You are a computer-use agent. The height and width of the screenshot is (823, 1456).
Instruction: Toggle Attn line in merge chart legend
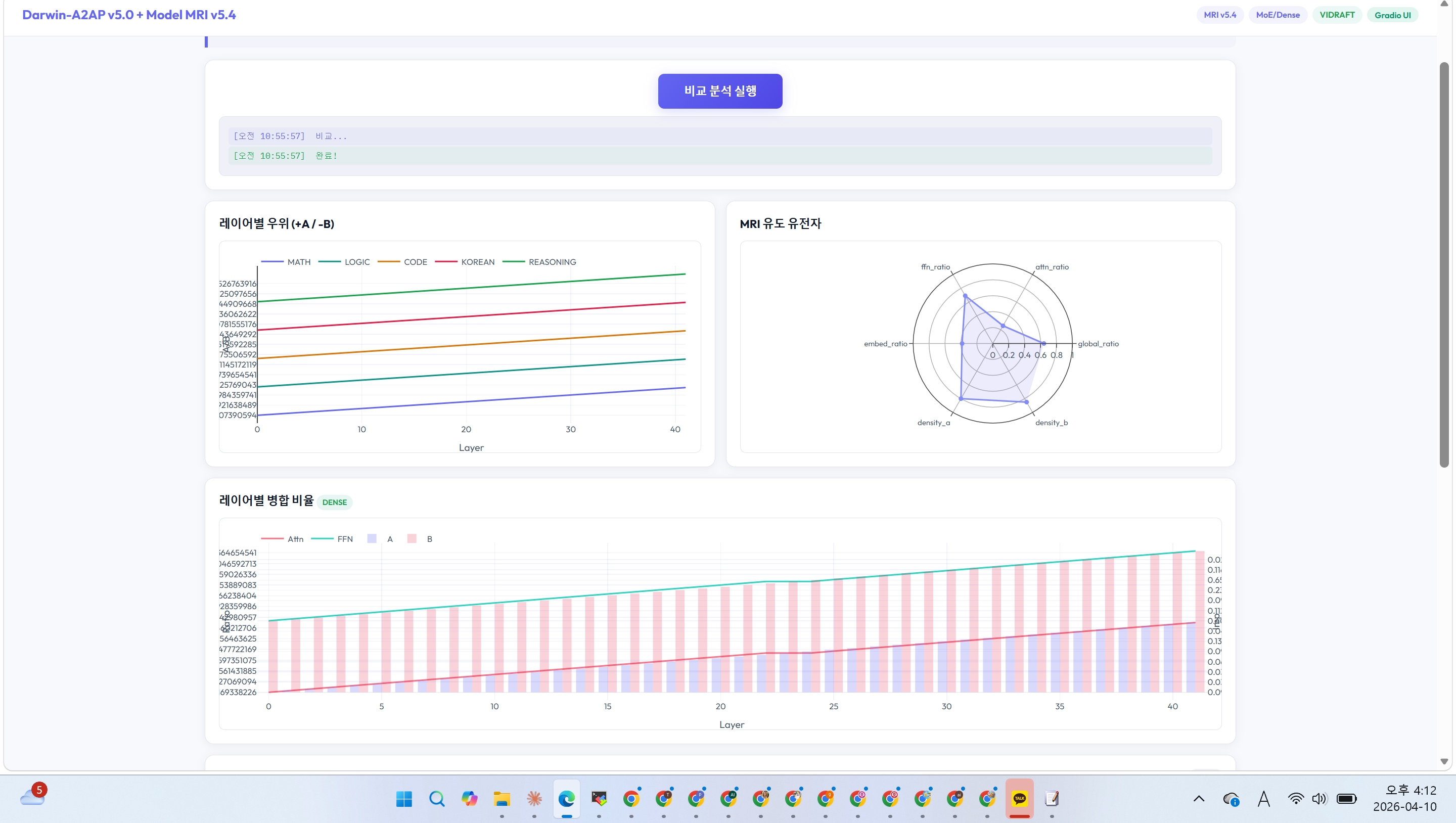pos(295,539)
